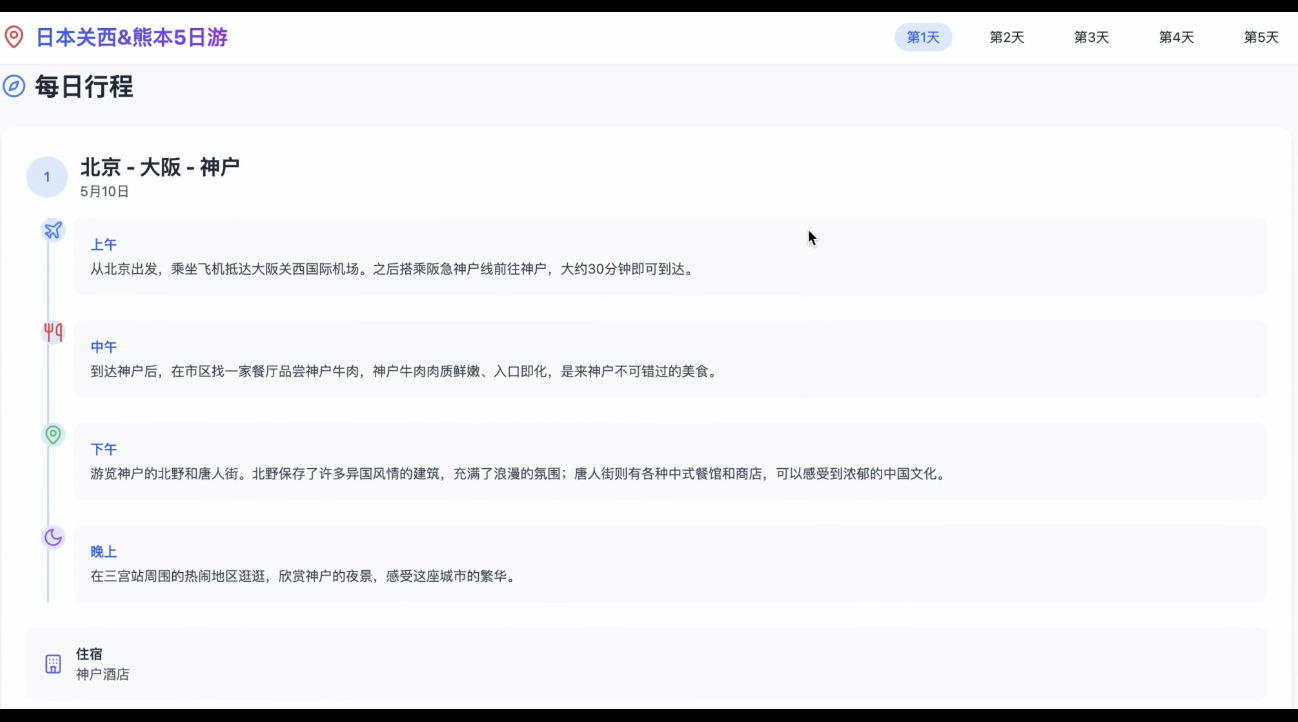Click the compass icon beside 每日行程
Image resolution: width=1298 pixels, height=722 pixels.
tap(14, 86)
